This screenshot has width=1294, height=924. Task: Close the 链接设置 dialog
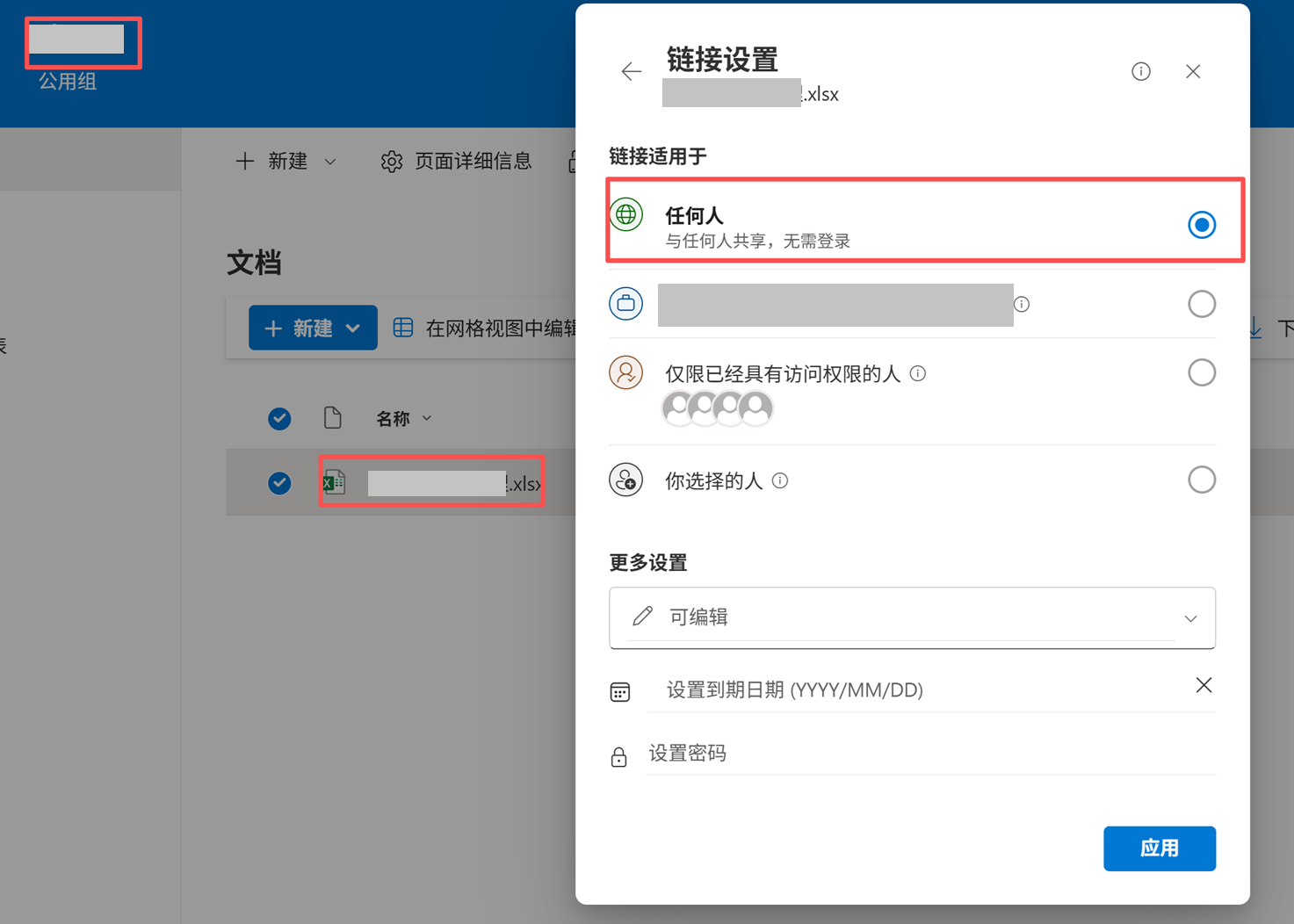pyautogui.click(x=1192, y=72)
